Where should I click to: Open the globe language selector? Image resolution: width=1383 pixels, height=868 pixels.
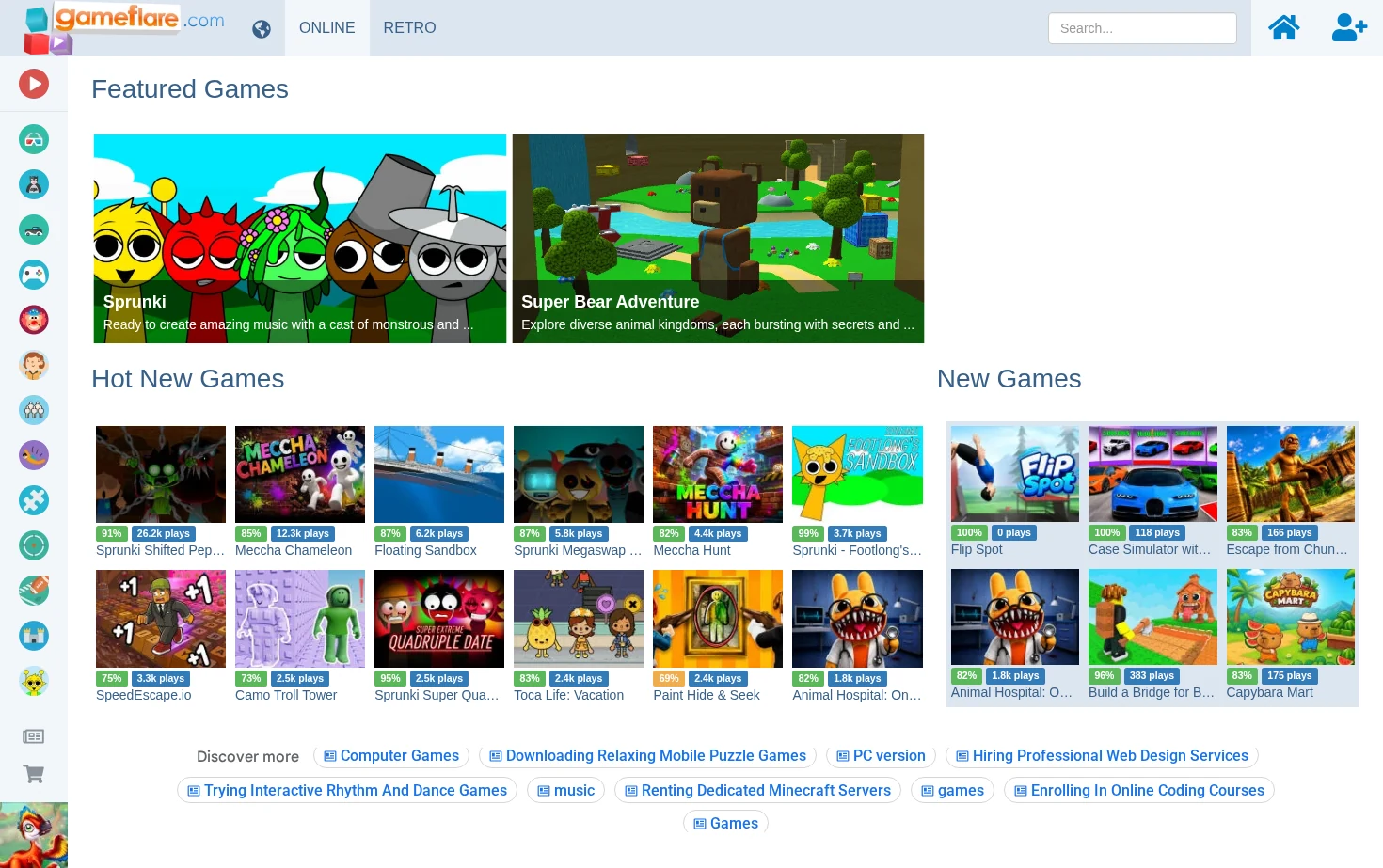pos(262,29)
